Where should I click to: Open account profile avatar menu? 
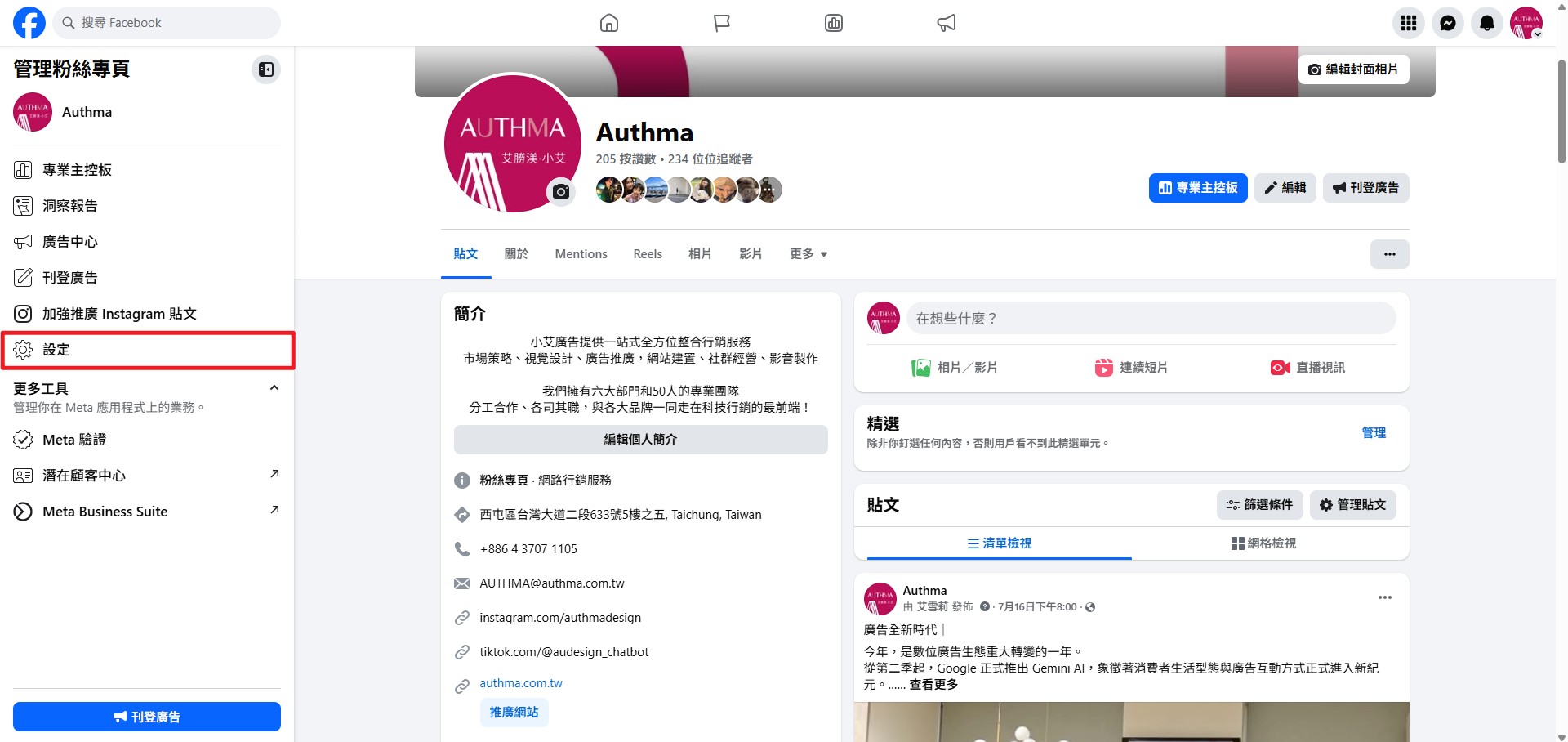pos(1526,23)
